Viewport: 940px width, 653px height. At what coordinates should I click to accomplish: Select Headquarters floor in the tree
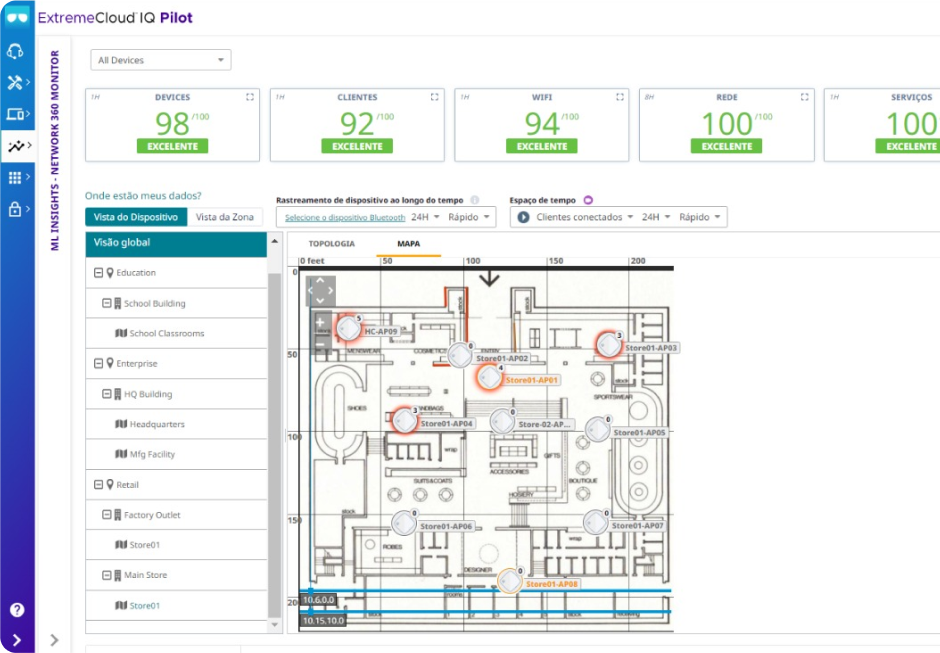tap(176, 424)
